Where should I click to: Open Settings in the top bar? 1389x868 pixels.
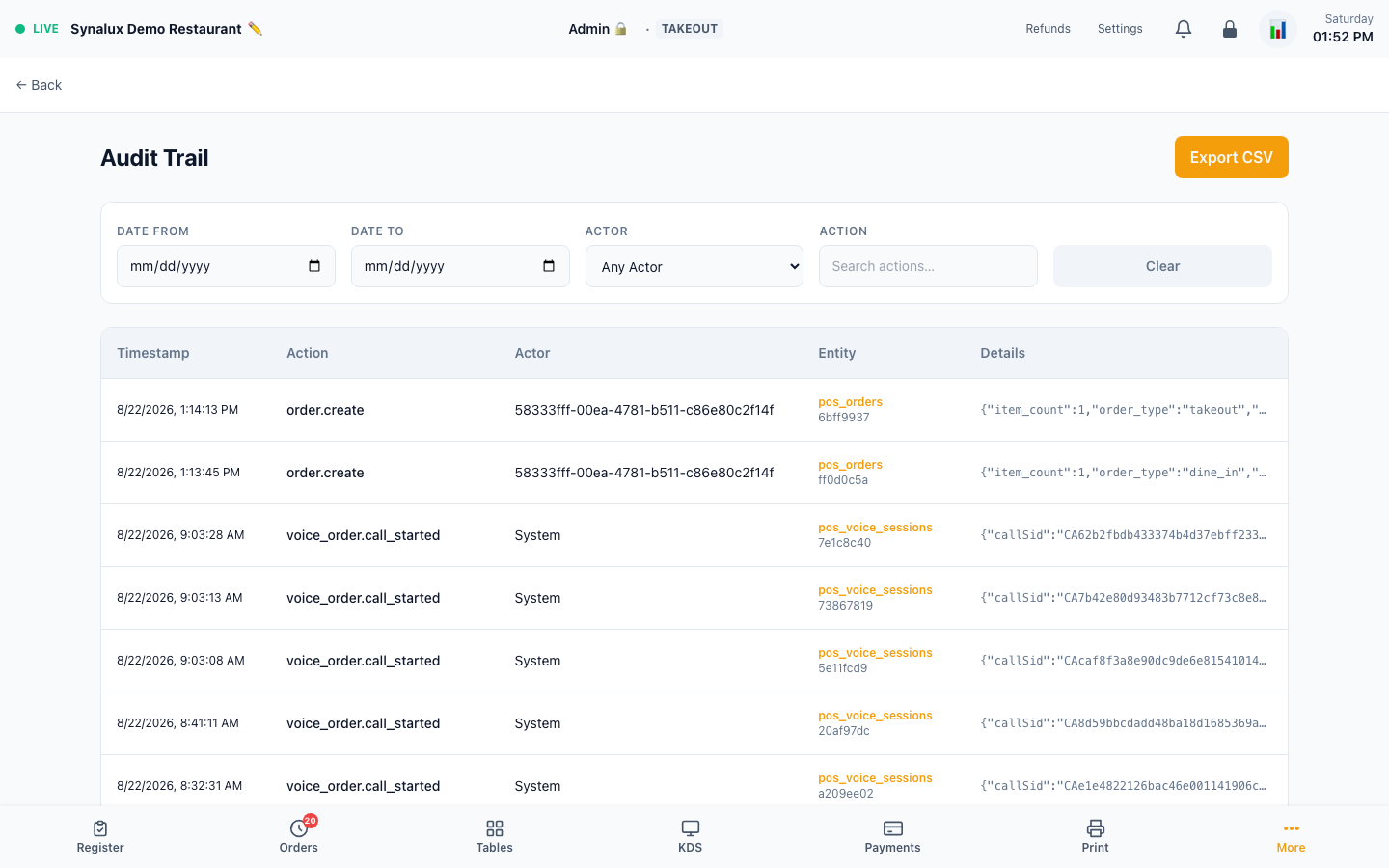pos(1120,29)
